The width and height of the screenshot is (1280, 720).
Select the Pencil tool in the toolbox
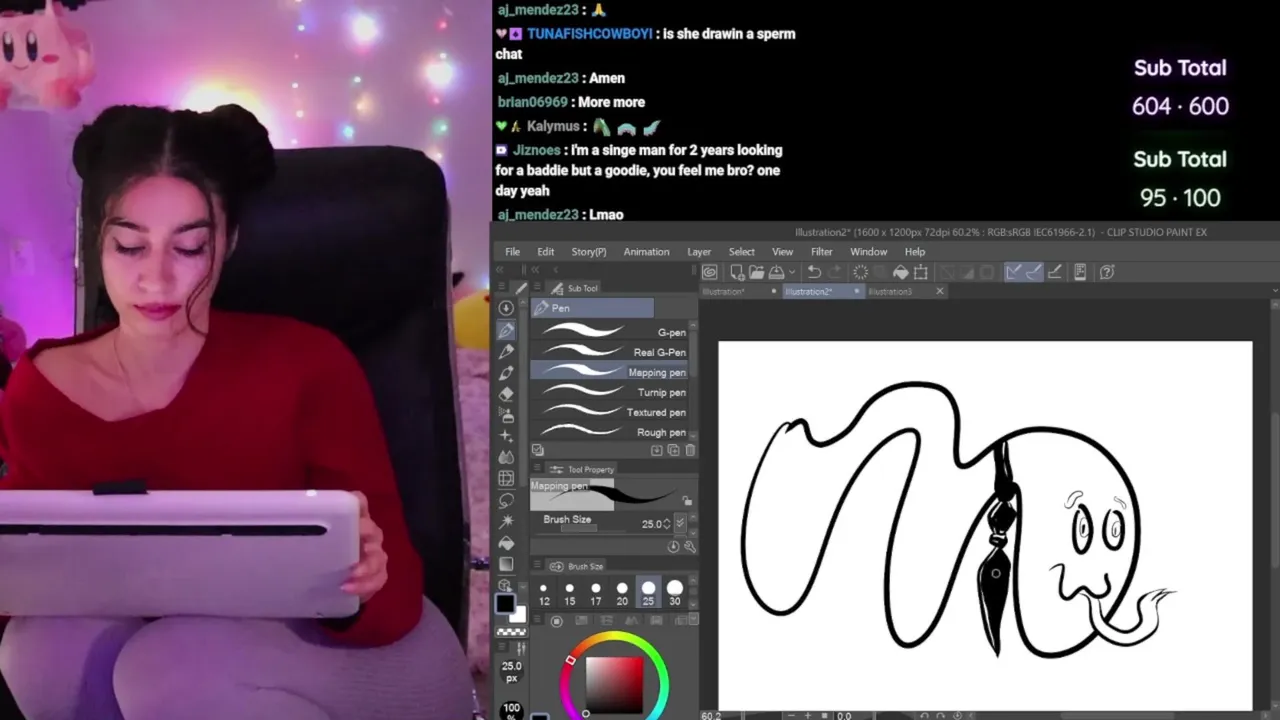click(x=506, y=351)
